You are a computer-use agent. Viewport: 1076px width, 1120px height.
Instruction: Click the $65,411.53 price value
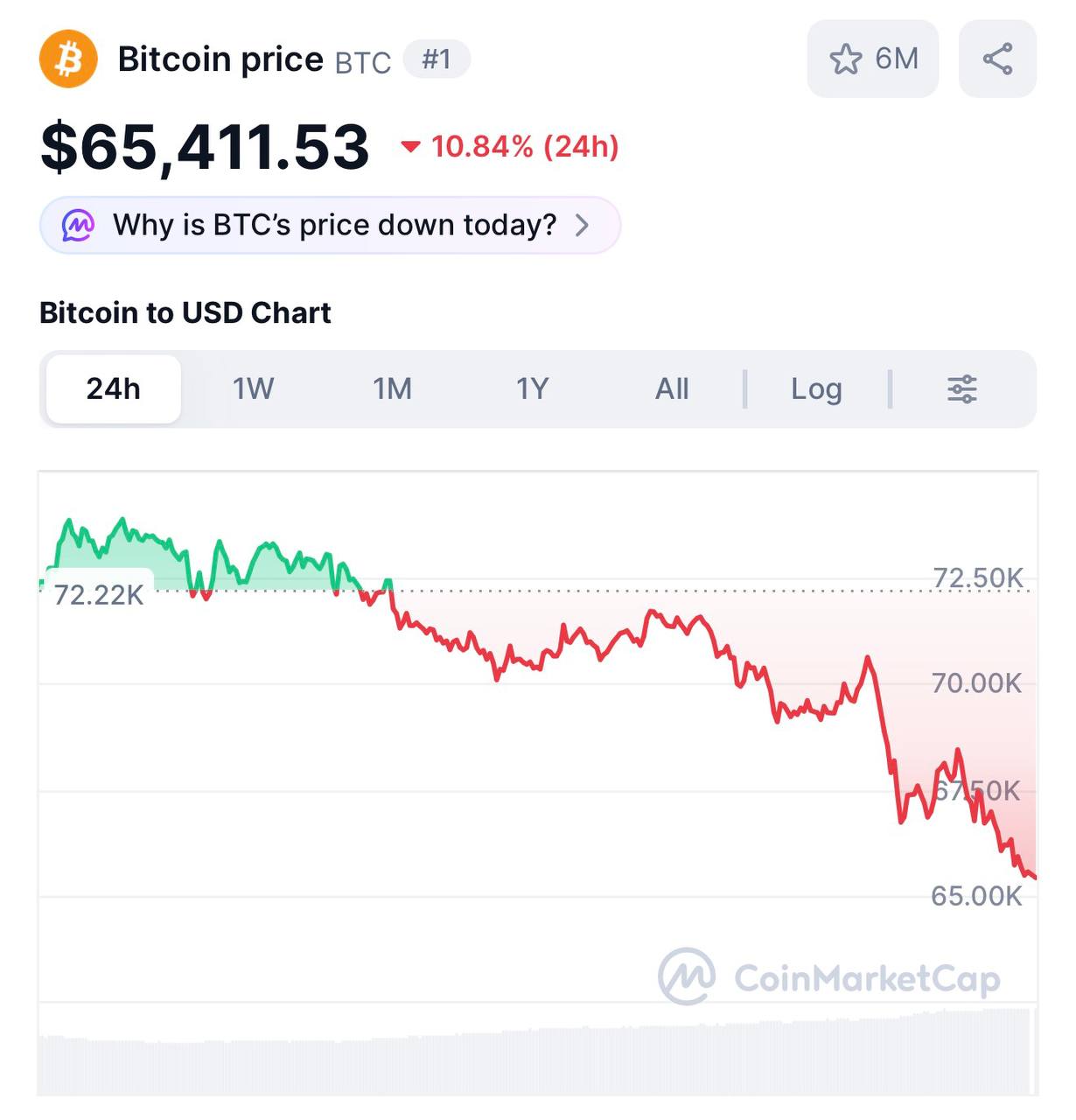pyautogui.click(x=205, y=147)
